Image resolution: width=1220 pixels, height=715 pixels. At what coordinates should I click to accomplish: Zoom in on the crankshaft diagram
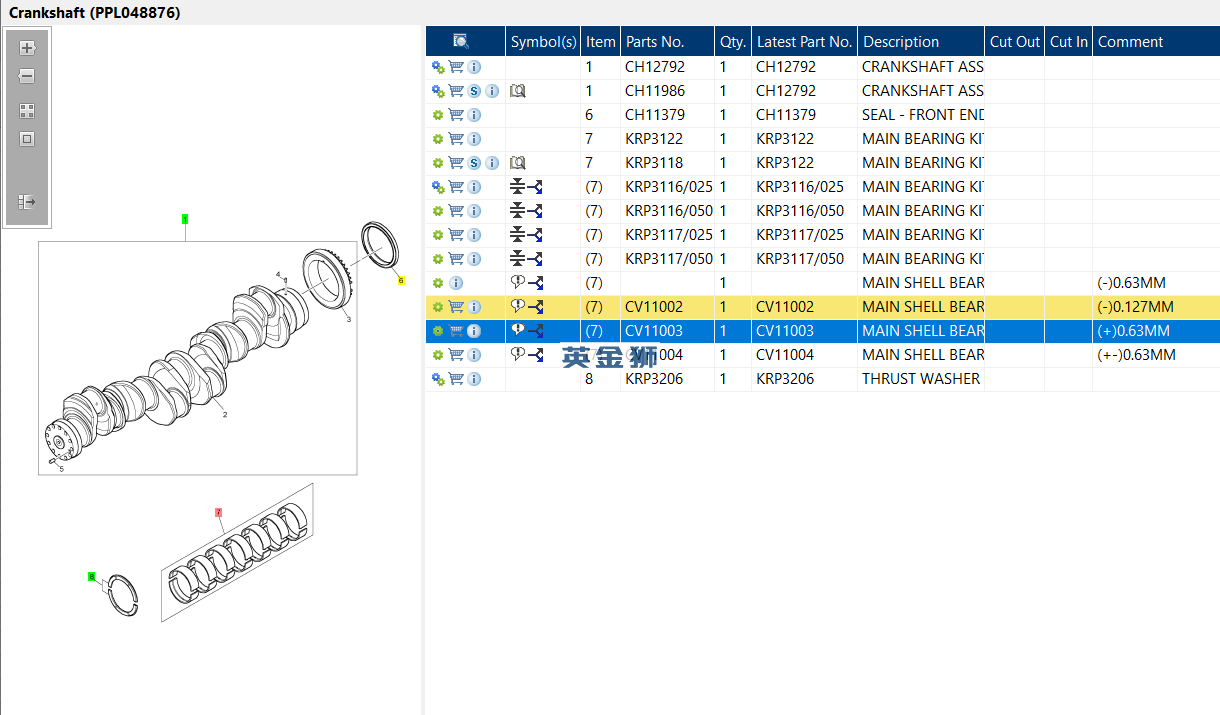click(27, 48)
